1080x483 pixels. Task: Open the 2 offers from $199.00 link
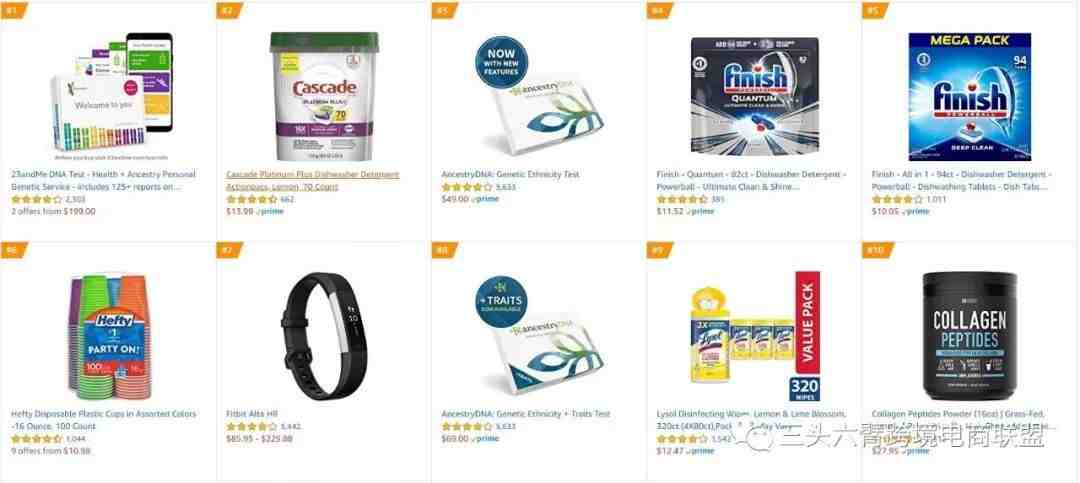tap(53, 212)
